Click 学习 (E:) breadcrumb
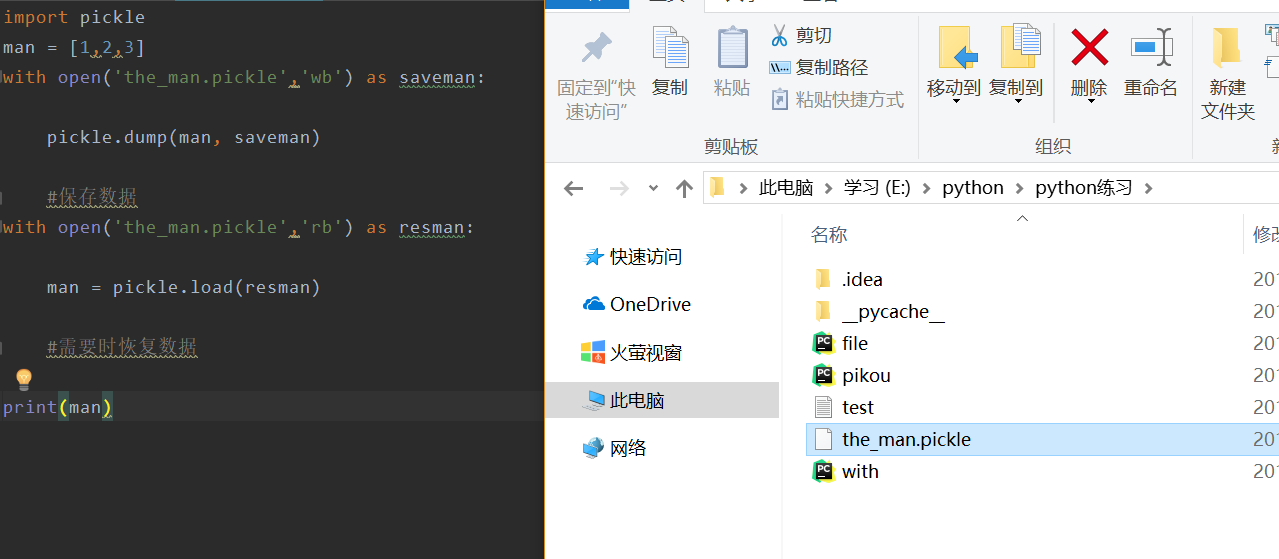Viewport: 1279px width, 559px height. click(877, 188)
